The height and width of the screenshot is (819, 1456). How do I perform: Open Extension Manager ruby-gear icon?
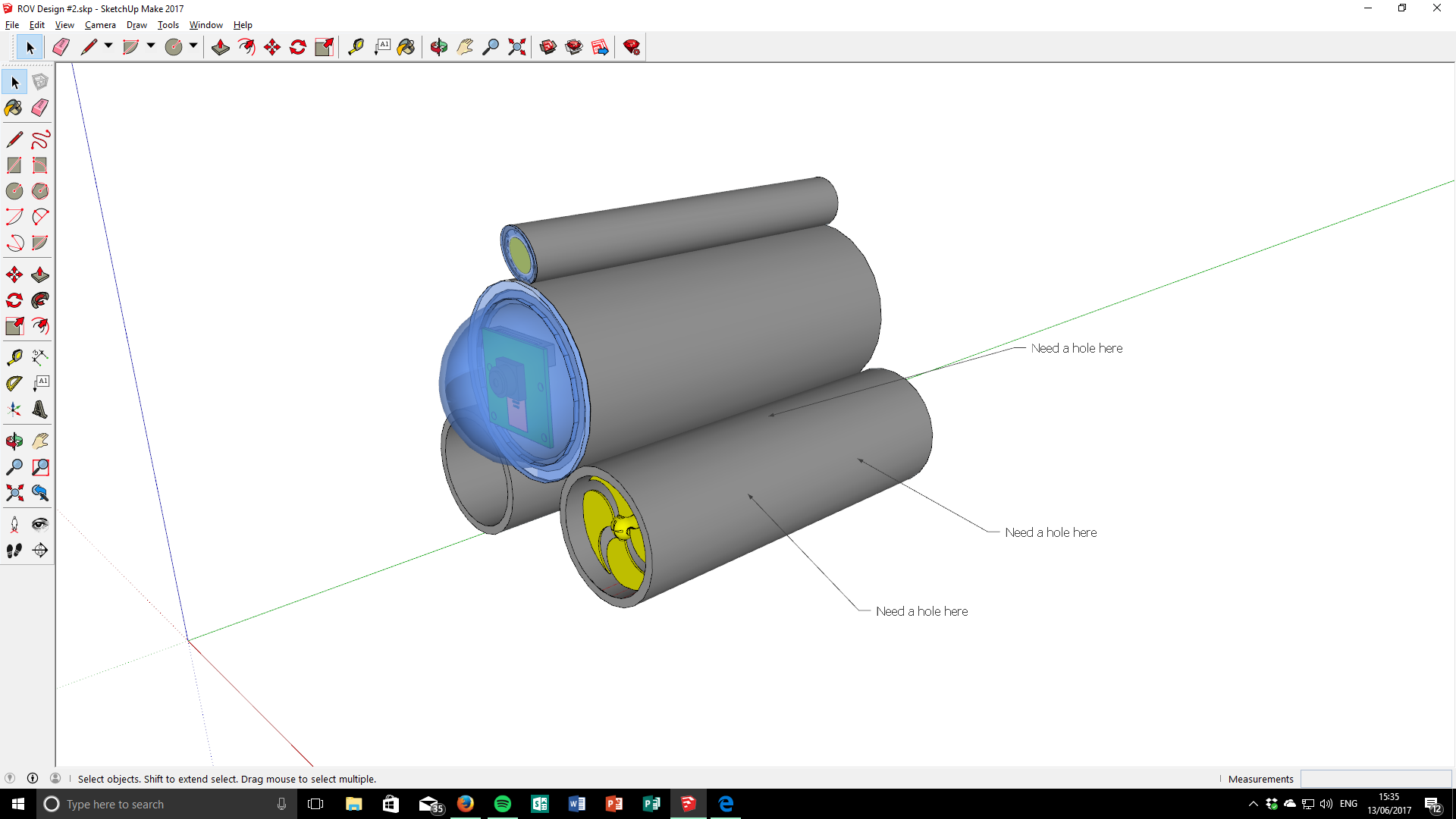(x=632, y=47)
